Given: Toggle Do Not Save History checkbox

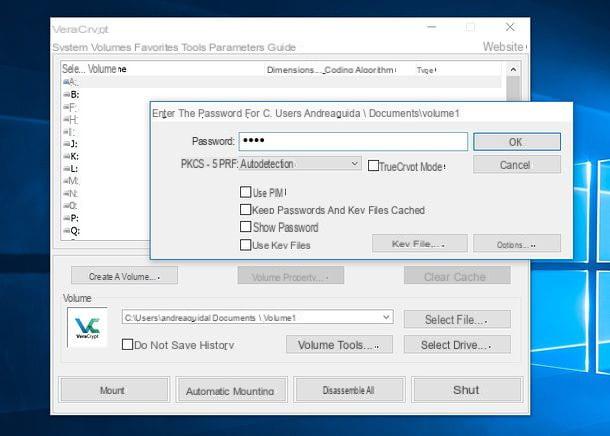Looking at the screenshot, I should pyautogui.click(x=127, y=345).
